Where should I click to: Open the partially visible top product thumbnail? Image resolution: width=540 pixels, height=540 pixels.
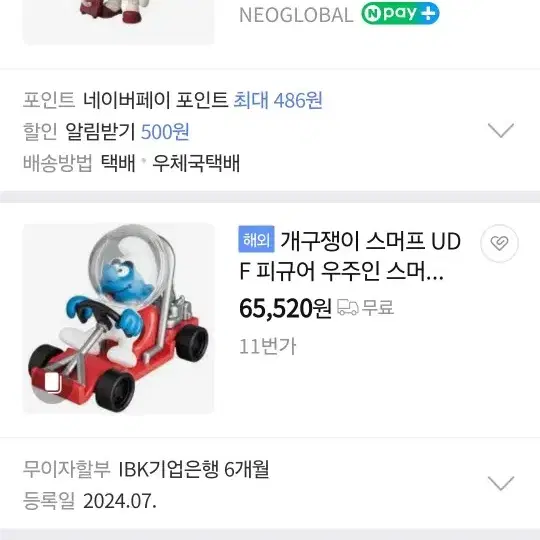tap(118, 22)
